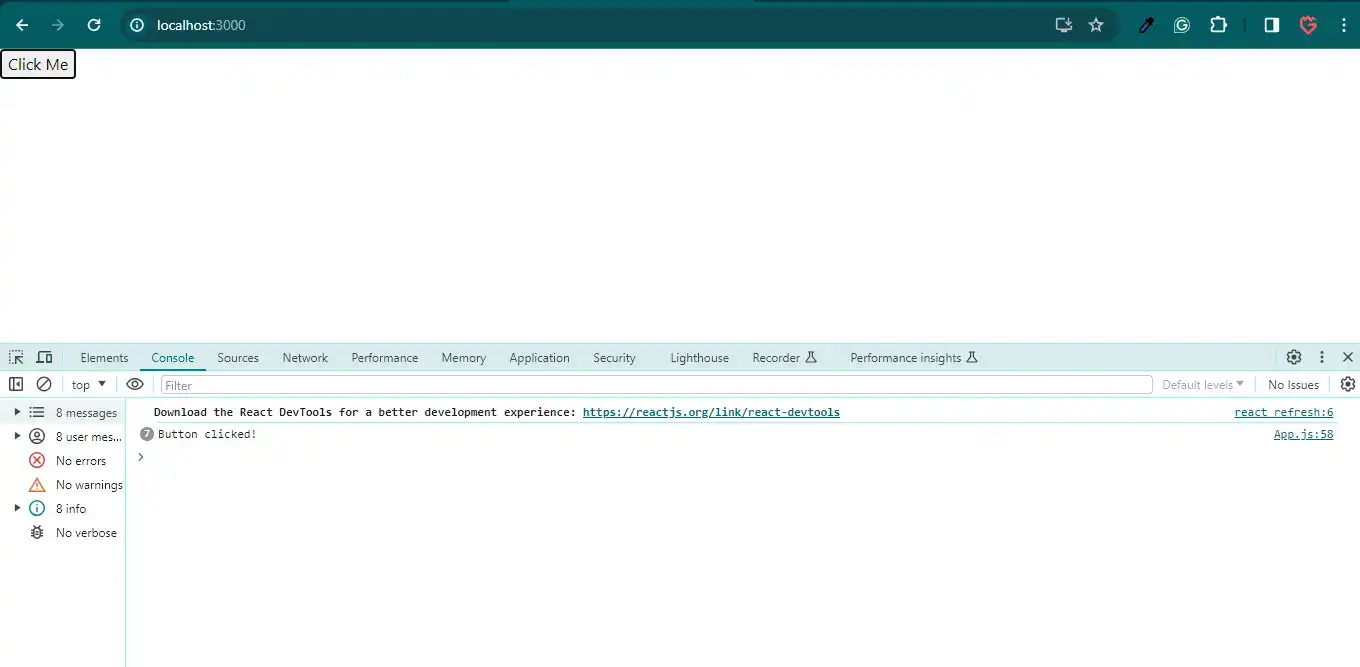Reload the localhost page
Viewport: 1360px width, 667px height.
coord(94,25)
